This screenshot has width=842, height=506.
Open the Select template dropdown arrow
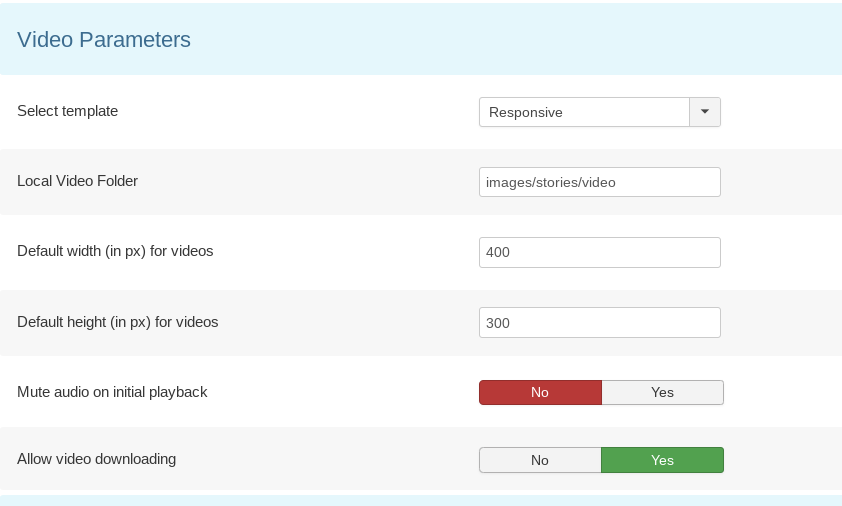(x=705, y=112)
